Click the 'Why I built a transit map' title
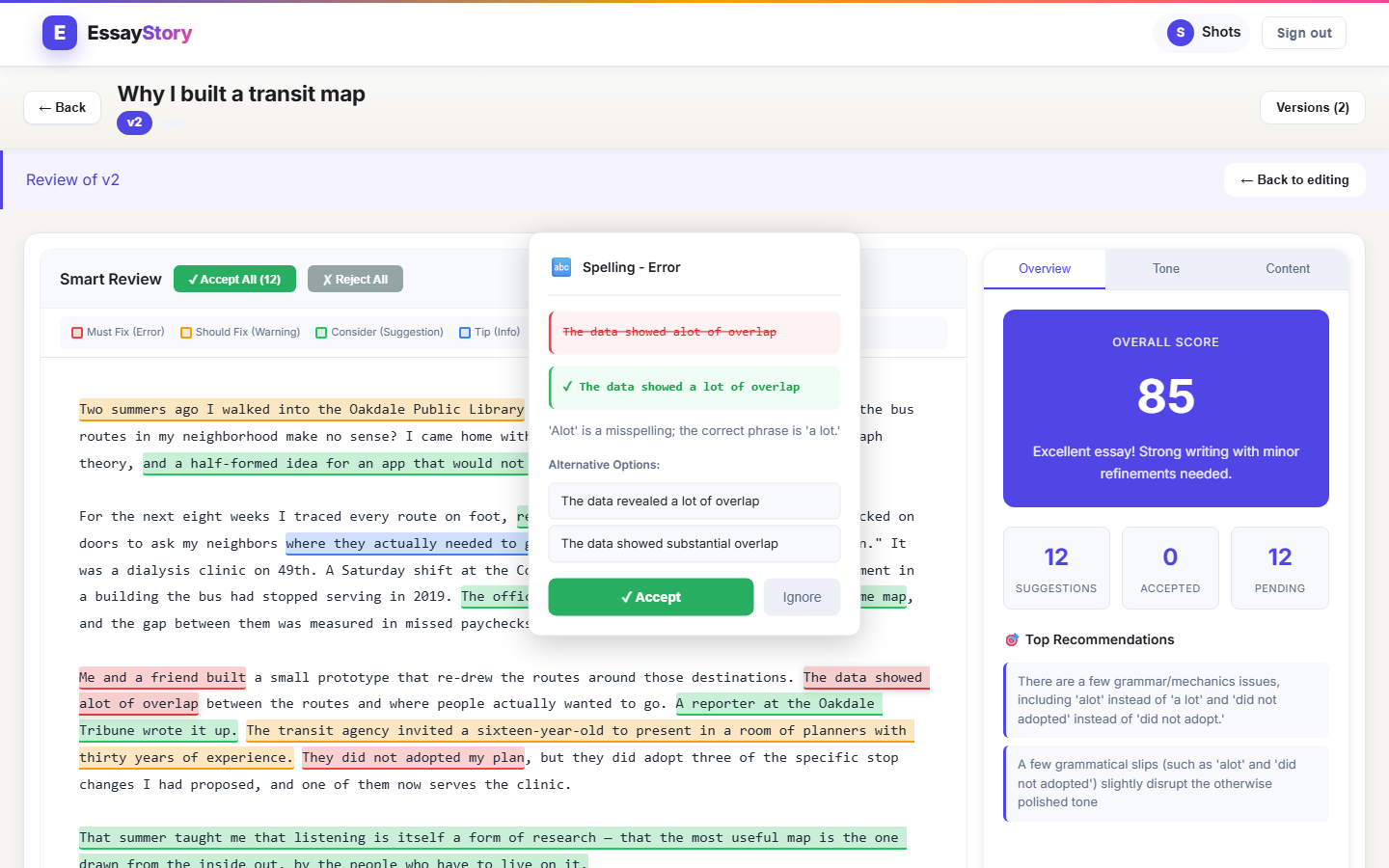 point(241,94)
